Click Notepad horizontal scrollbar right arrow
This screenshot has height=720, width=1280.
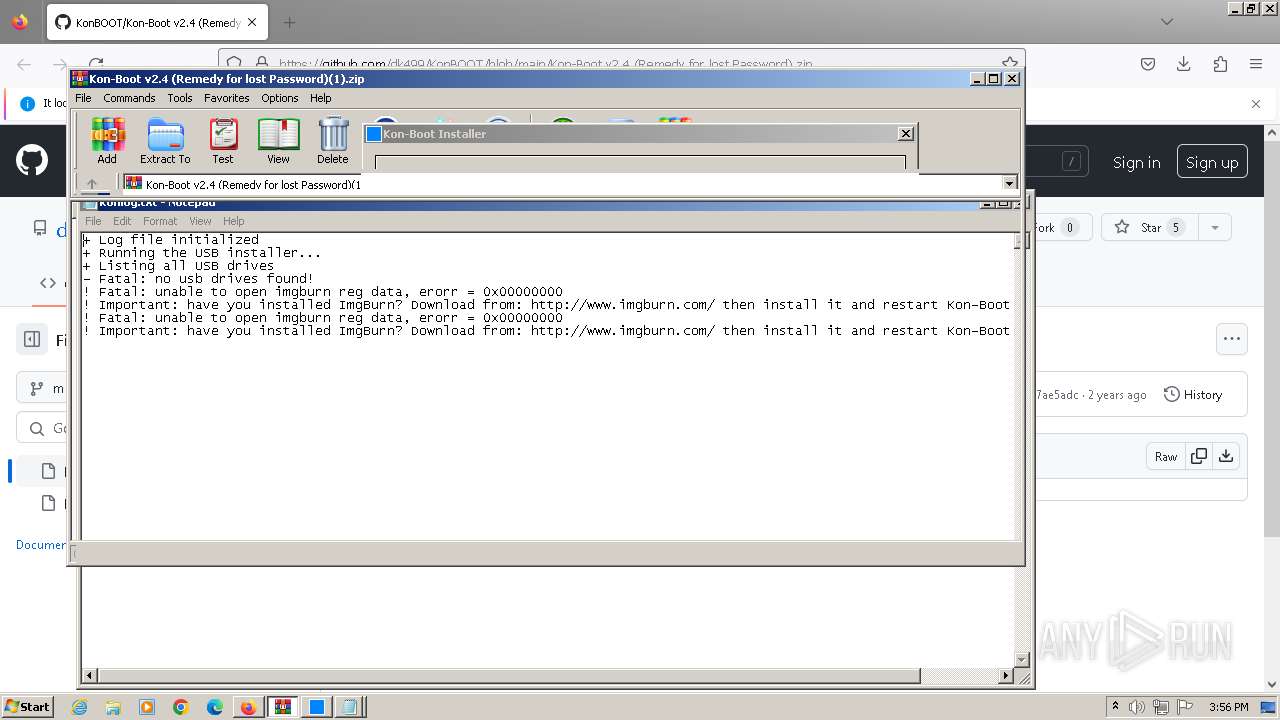[1006, 676]
